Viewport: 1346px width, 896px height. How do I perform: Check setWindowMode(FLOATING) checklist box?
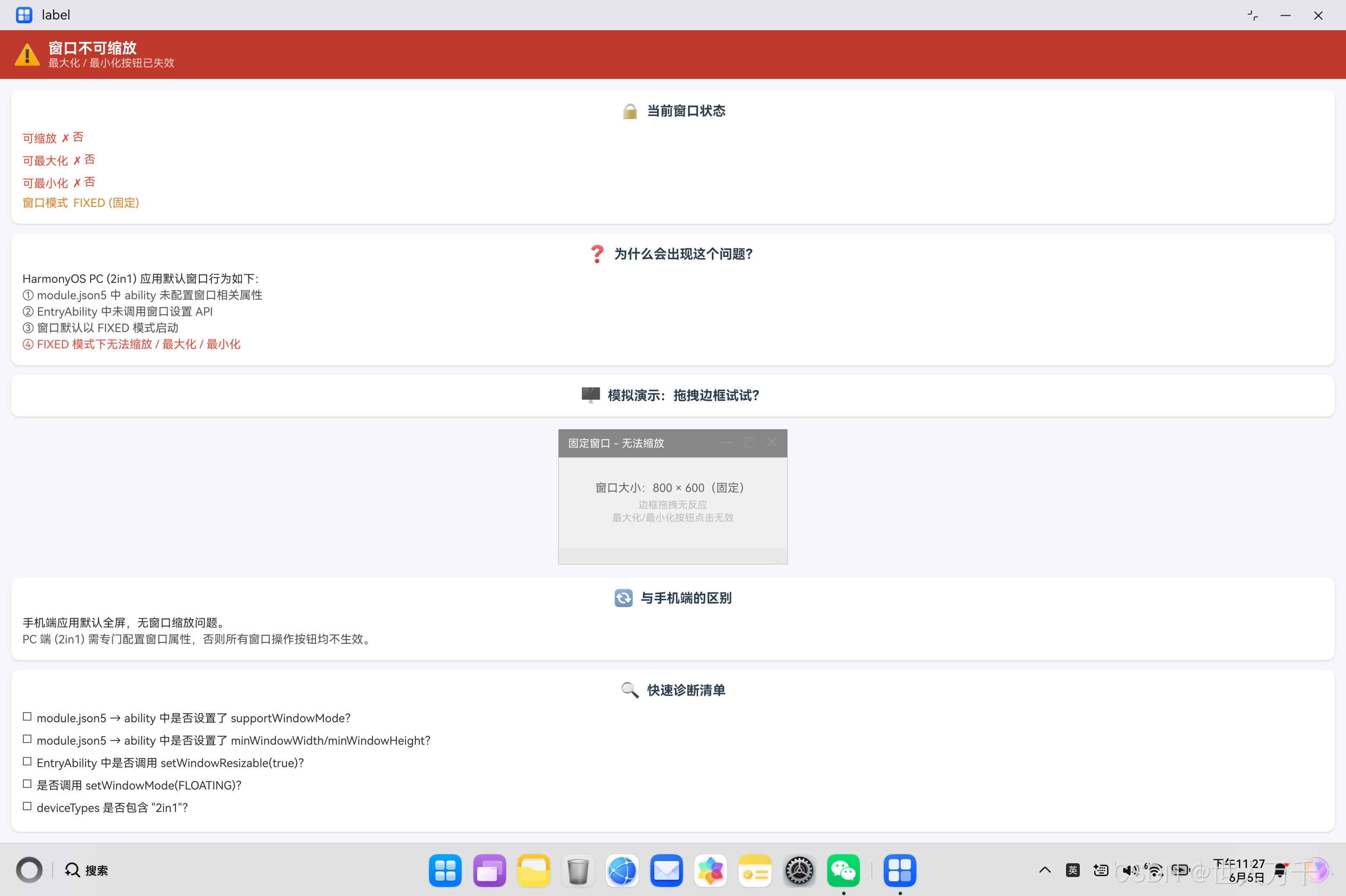[x=27, y=784]
